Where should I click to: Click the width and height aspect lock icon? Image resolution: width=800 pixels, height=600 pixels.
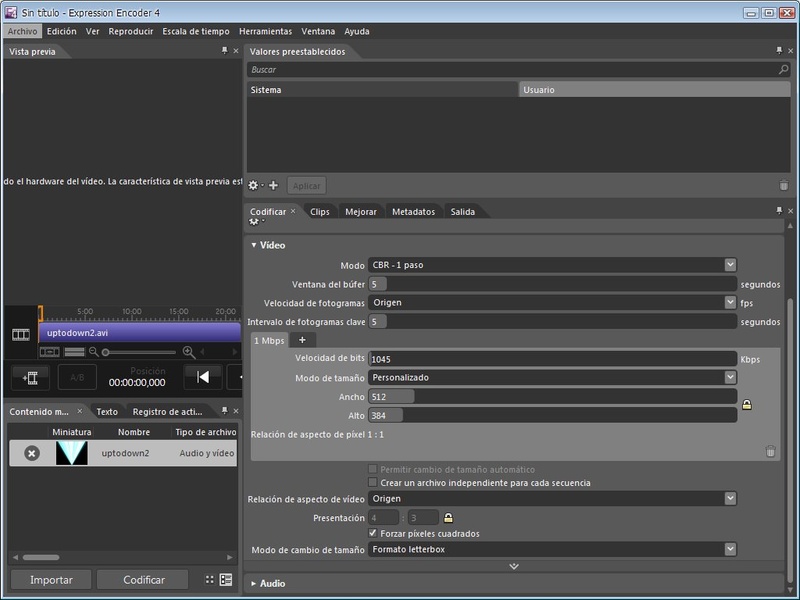(x=746, y=405)
